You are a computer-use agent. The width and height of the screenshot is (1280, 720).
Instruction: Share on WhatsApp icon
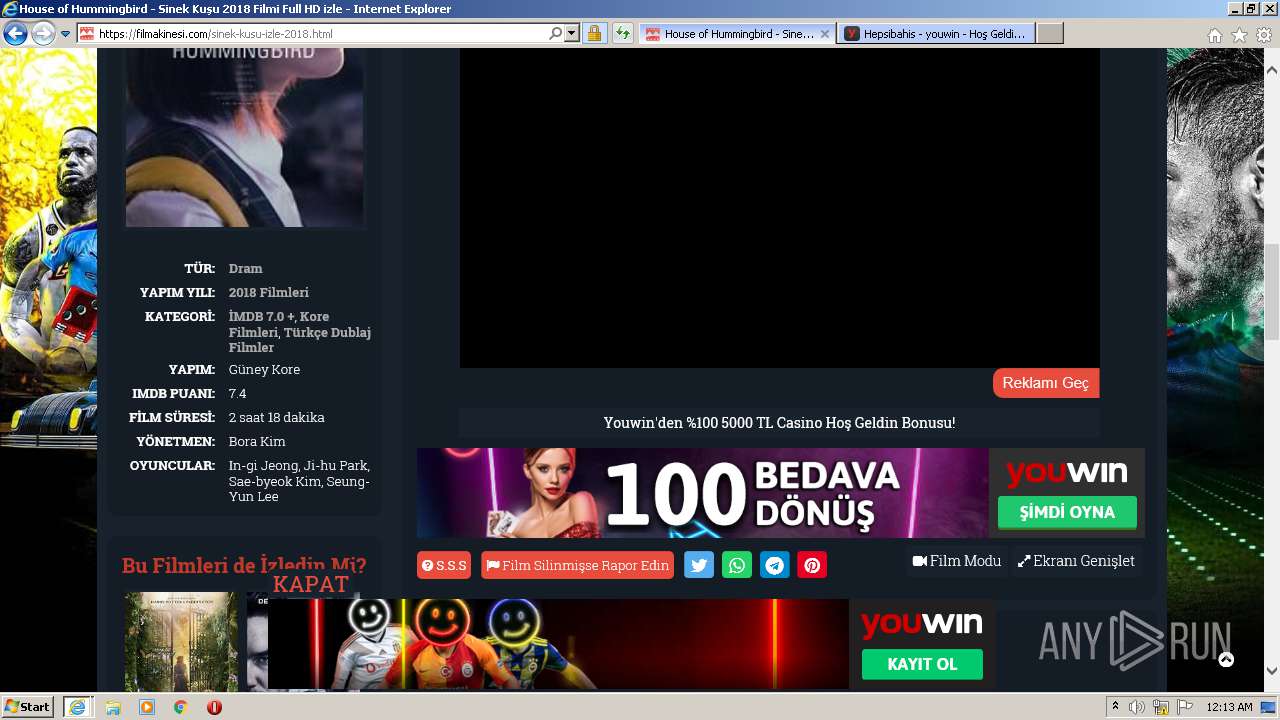[737, 565]
